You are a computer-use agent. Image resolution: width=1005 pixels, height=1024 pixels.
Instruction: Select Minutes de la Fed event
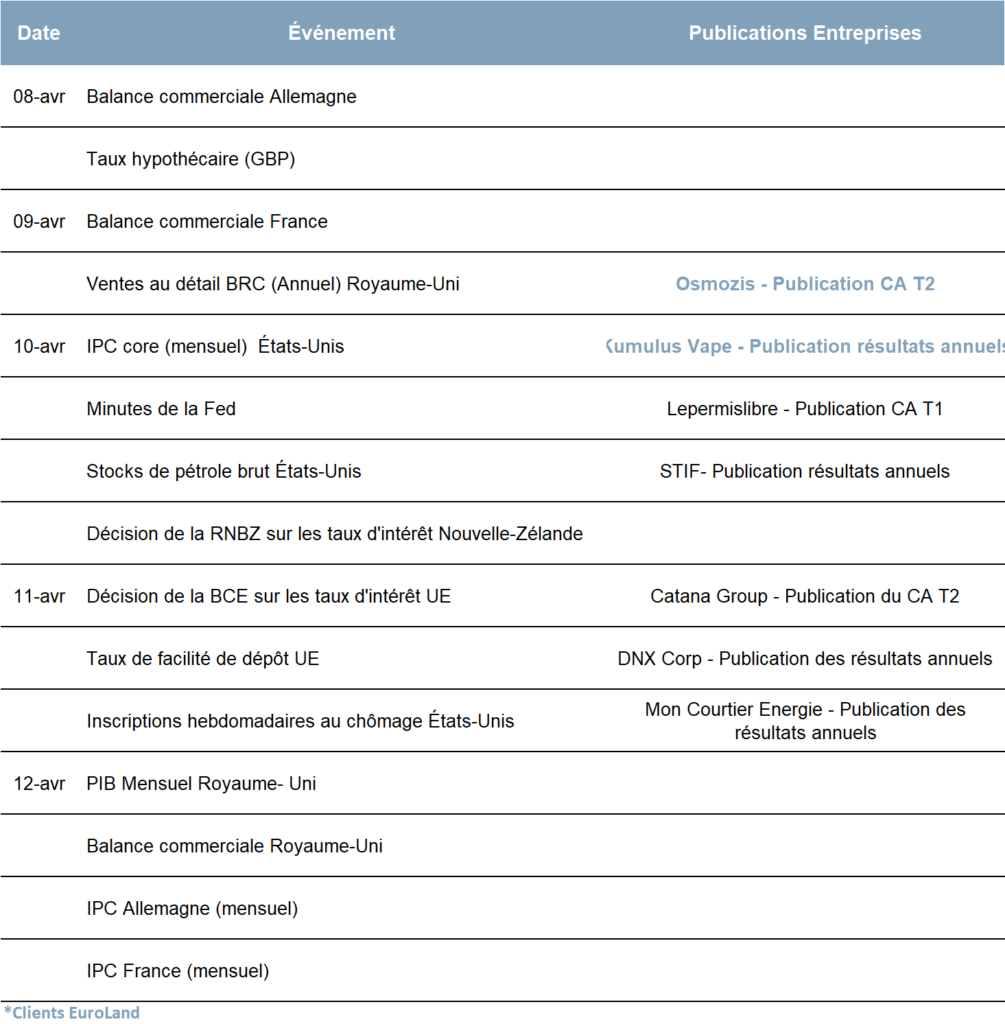pyautogui.click(x=161, y=409)
